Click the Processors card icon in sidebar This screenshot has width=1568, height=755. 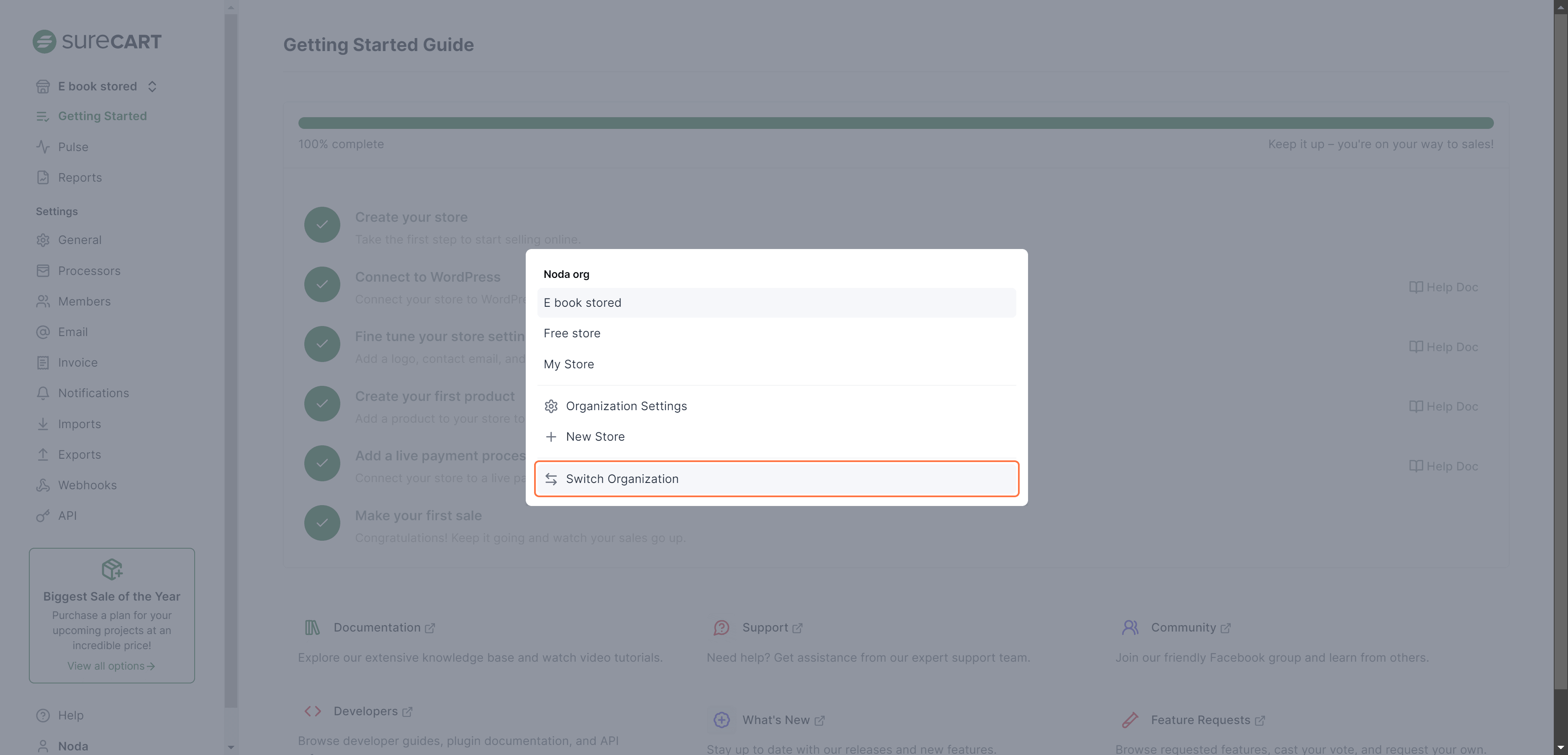click(x=43, y=271)
